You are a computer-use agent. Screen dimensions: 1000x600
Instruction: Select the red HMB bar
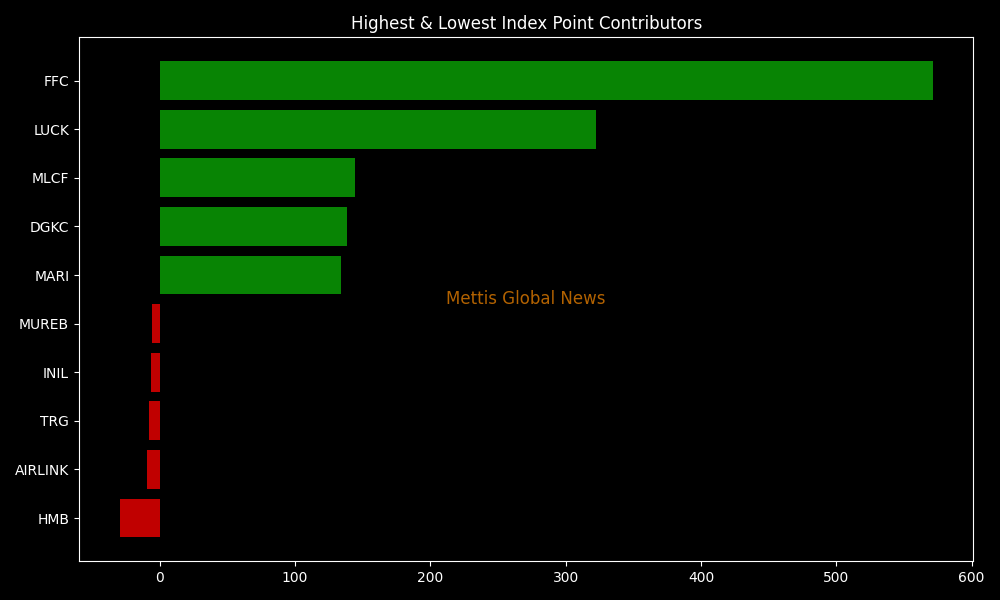tap(140, 518)
